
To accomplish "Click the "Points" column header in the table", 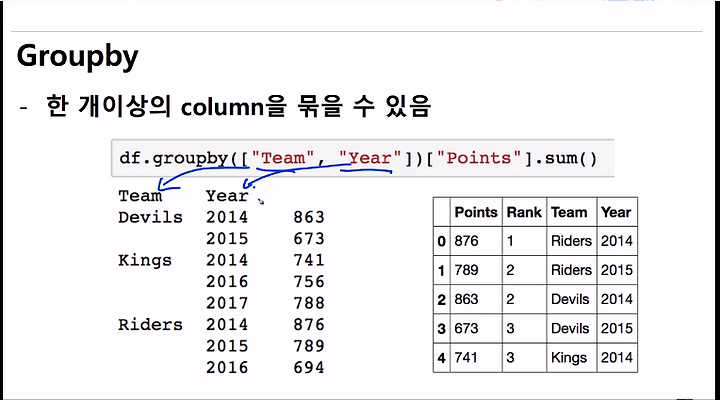I will (476, 212).
